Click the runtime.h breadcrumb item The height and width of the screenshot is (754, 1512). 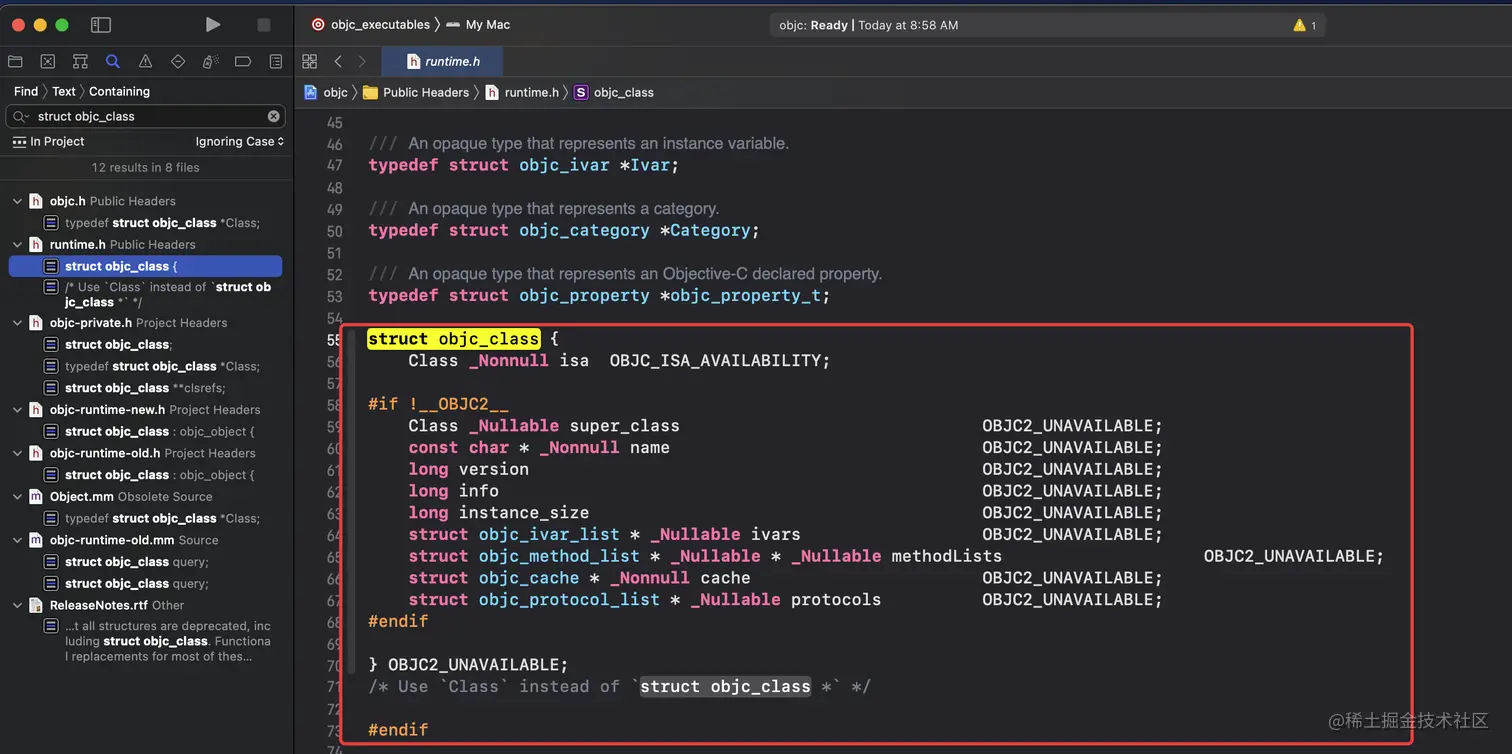522,92
